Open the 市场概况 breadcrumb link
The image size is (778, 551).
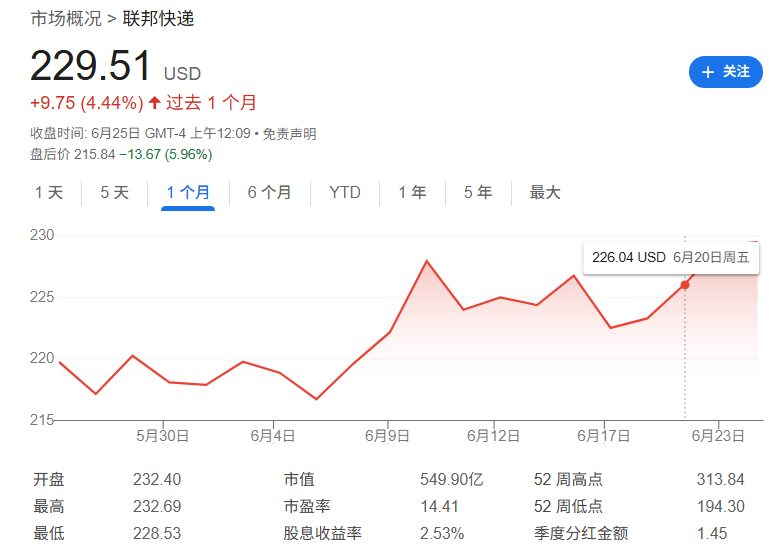tap(66, 19)
